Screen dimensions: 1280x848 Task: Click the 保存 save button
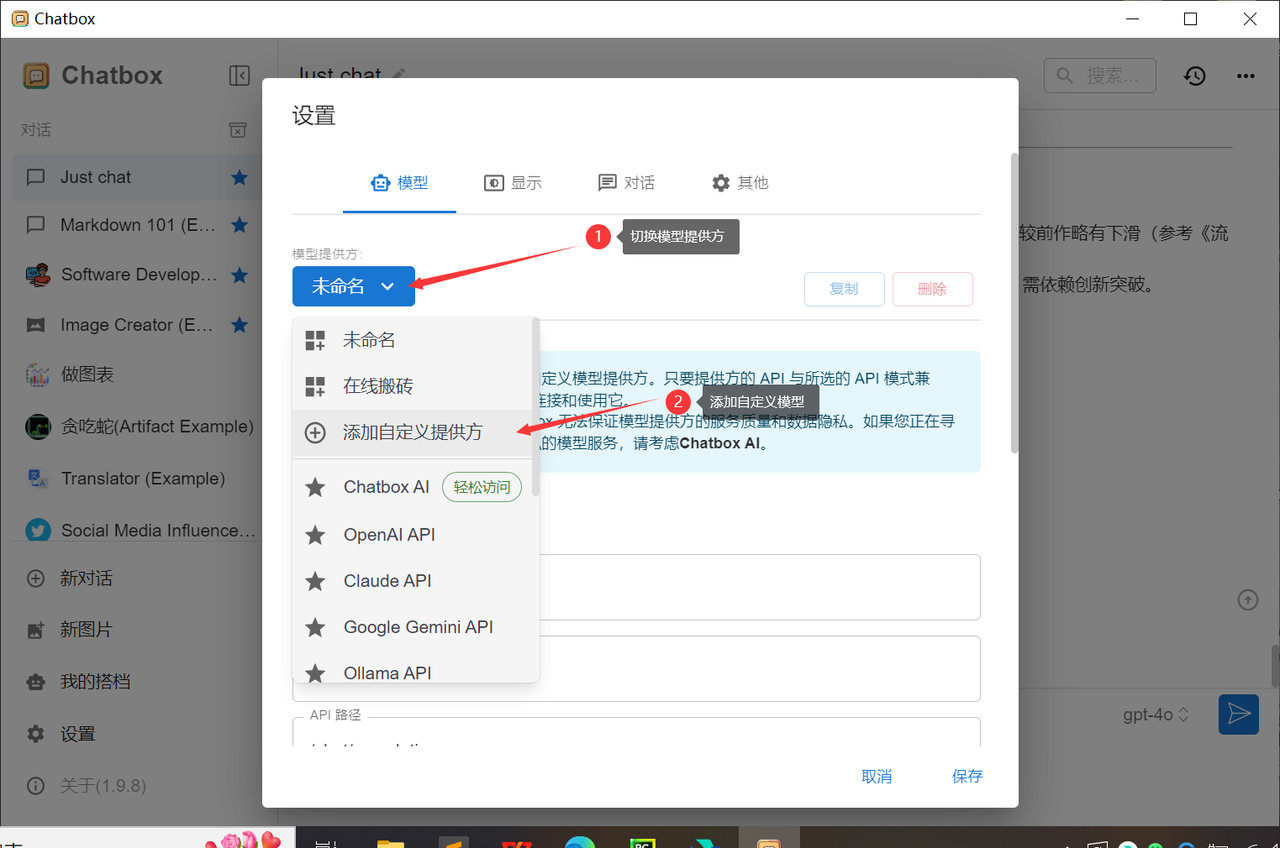pos(967,776)
